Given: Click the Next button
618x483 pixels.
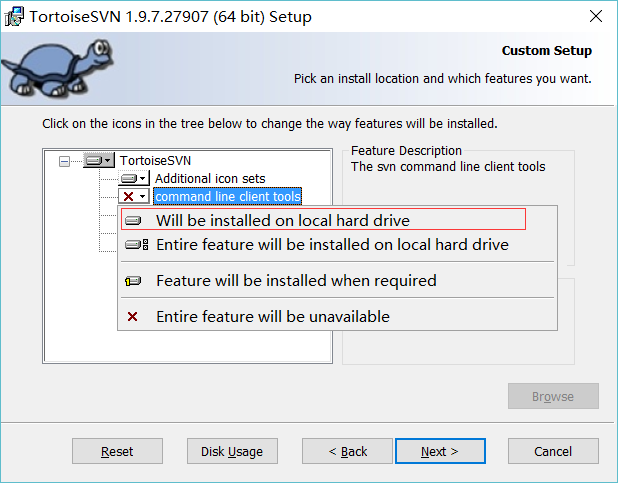Looking at the screenshot, I should pyautogui.click(x=440, y=451).
